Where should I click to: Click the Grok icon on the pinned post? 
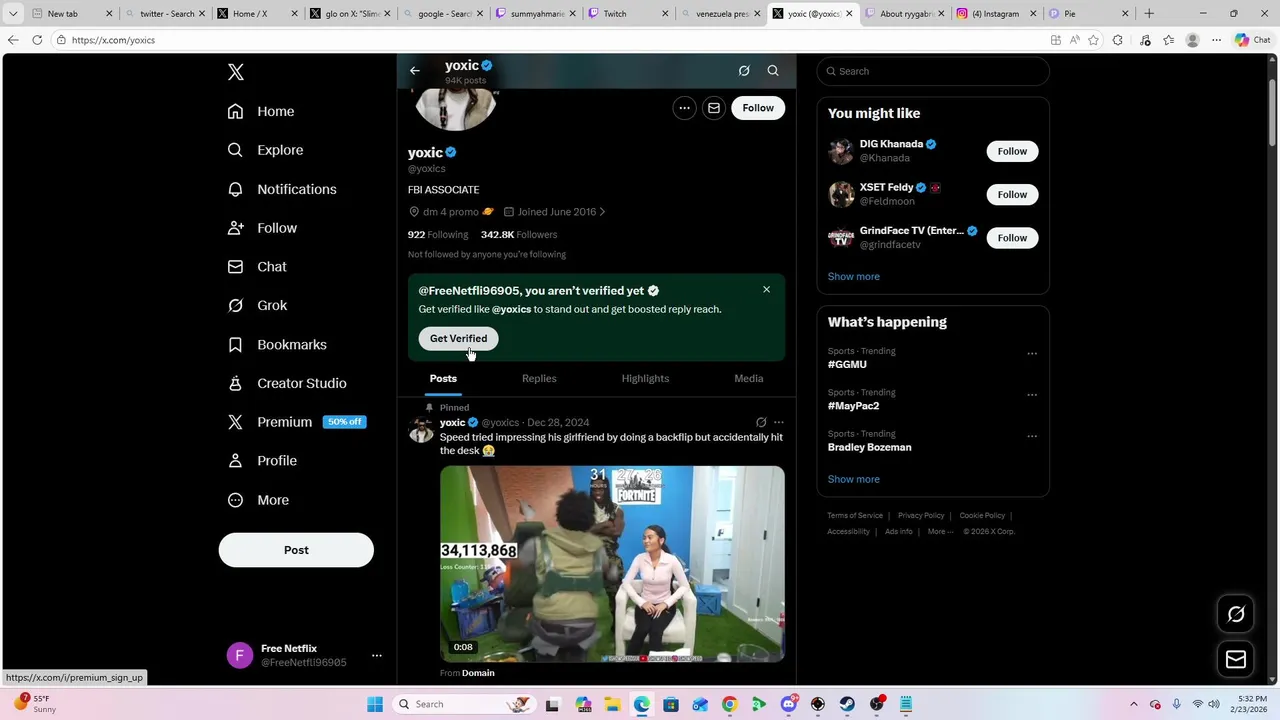[761, 423]
